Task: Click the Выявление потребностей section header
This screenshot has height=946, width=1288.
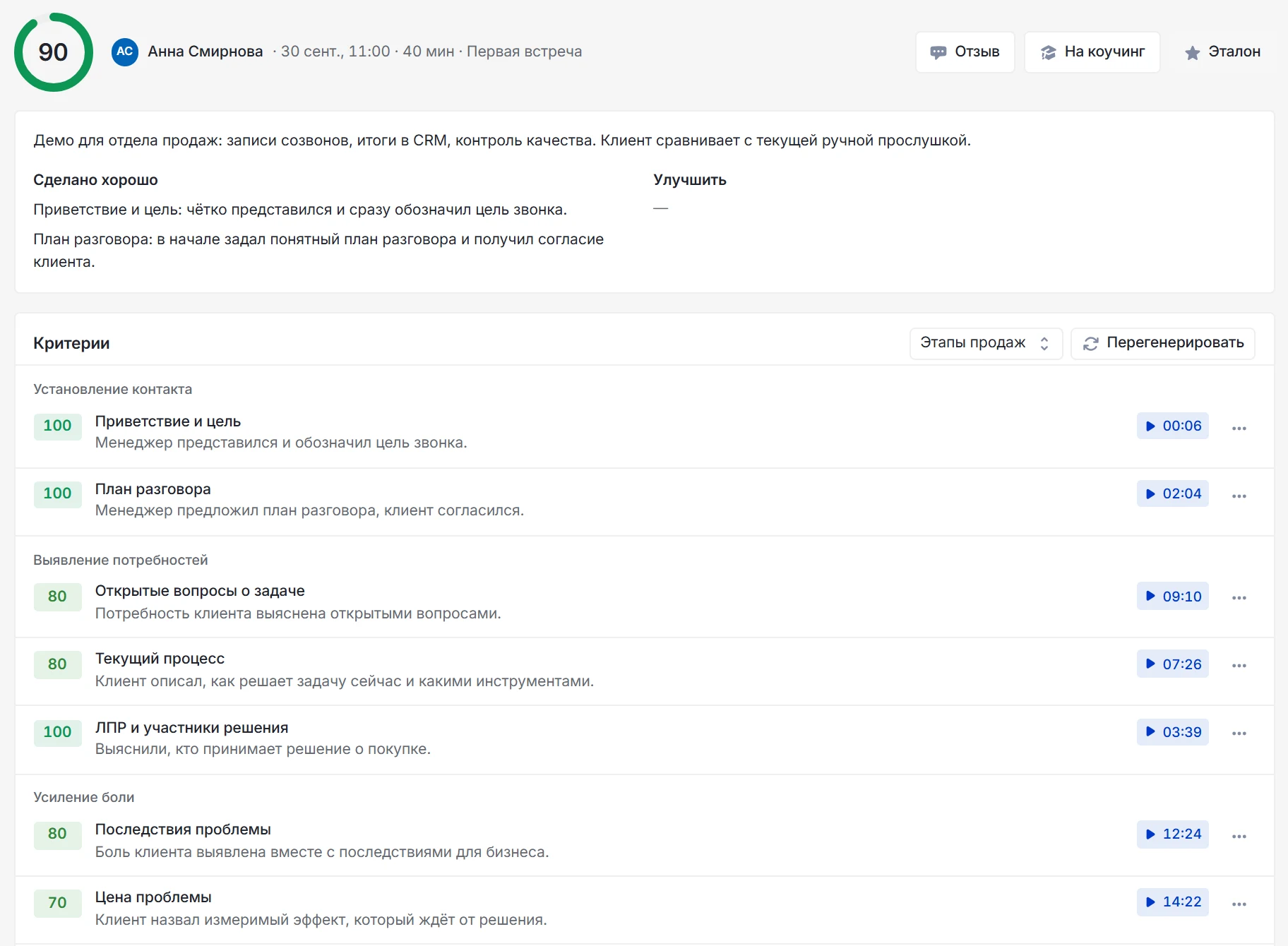Action: [121, 560]
